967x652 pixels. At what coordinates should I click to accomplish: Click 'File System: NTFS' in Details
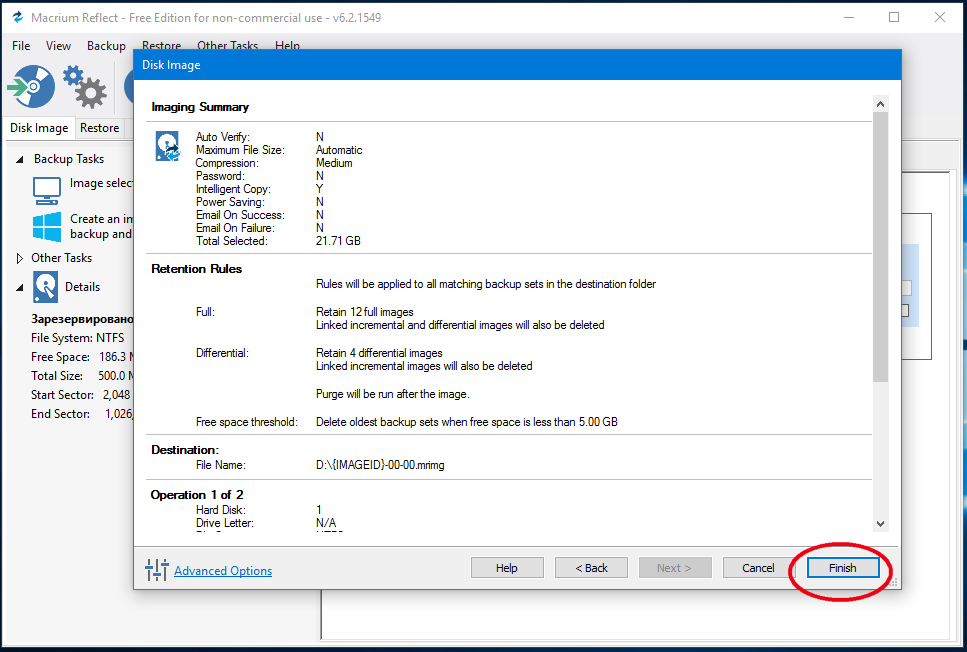tap(78, 338)
